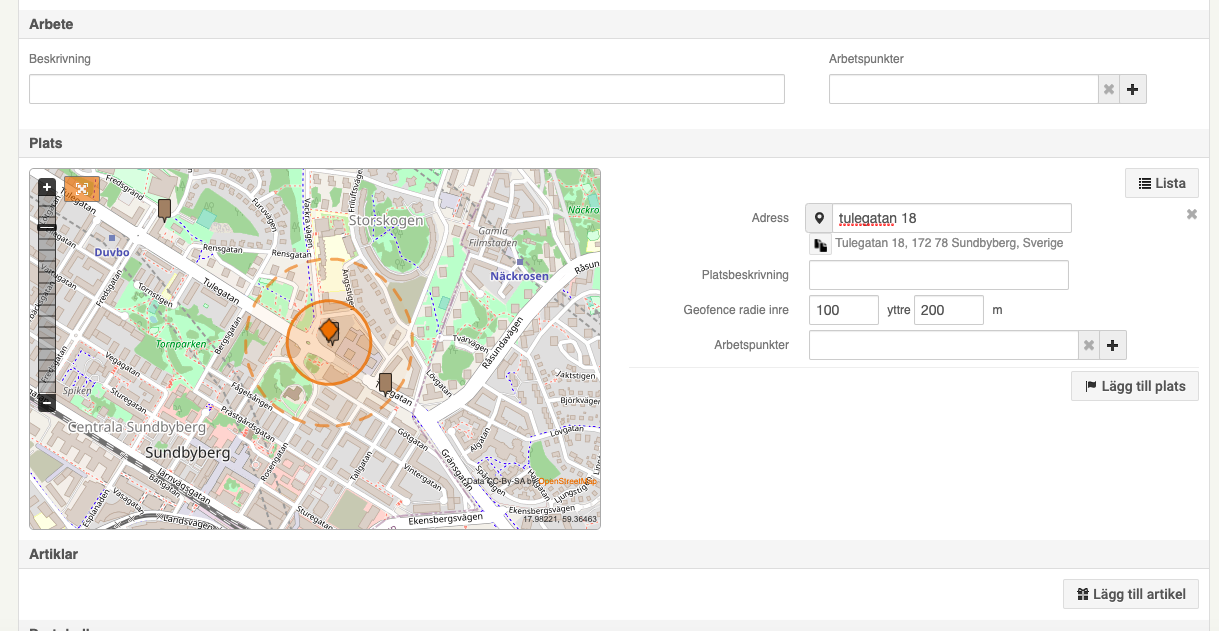Click the OpenStreetMap attribution link
This screenshot has width=1219, height=631.
point(569,481)
